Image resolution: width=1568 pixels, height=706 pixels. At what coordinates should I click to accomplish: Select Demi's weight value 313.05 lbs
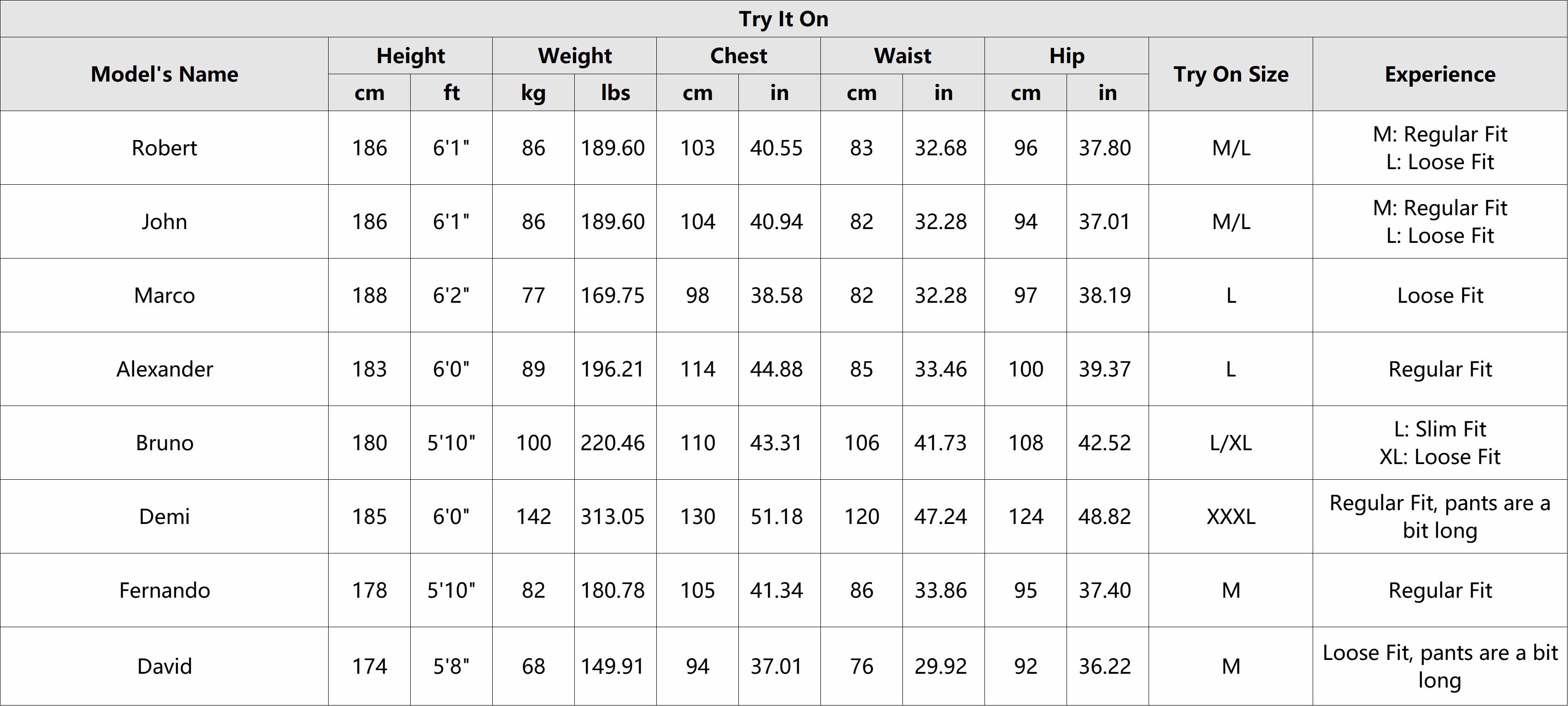613,517
